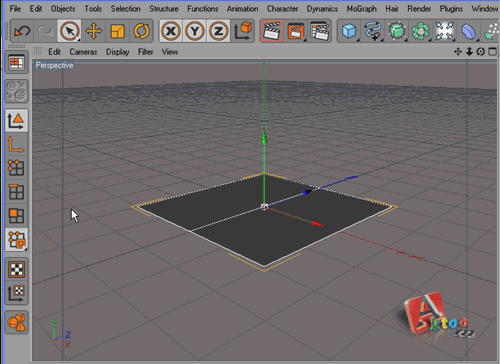Render the active view
Screen dimensions: 500x364
pos(272,31)
